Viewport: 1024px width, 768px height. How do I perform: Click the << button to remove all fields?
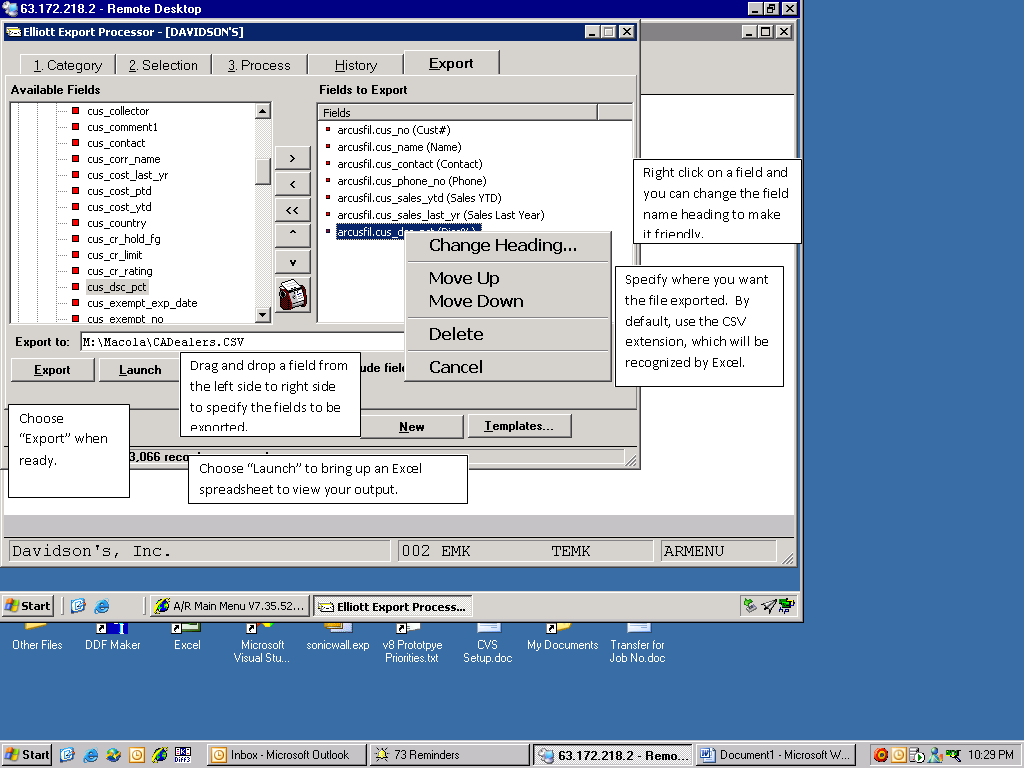pyautogui.click(x=293, y=210)
